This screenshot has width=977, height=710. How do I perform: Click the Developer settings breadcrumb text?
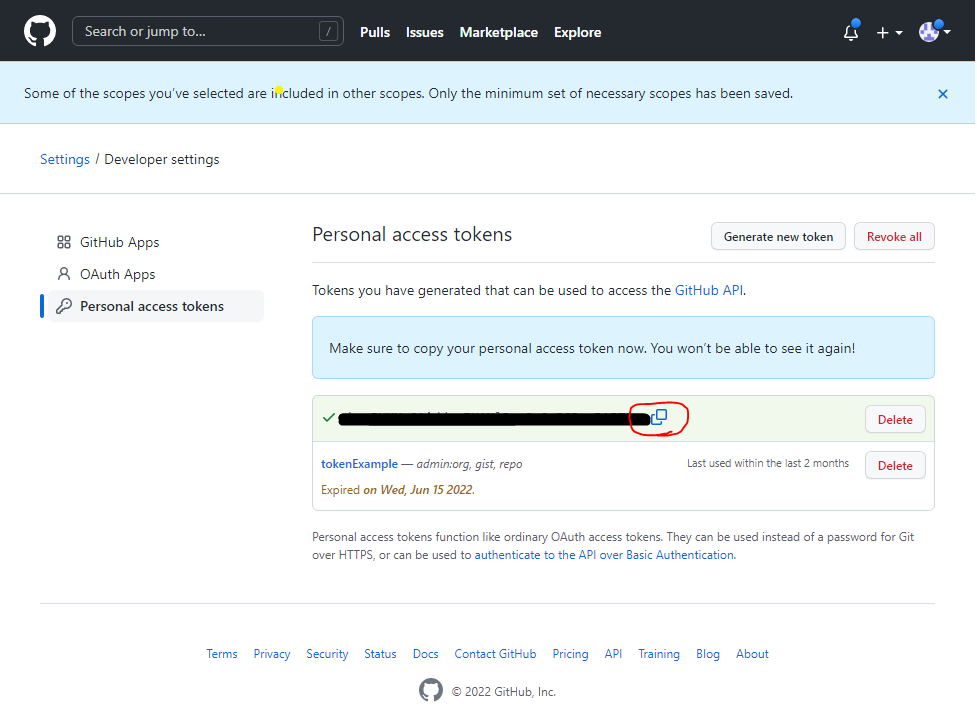tap(162, 160)
